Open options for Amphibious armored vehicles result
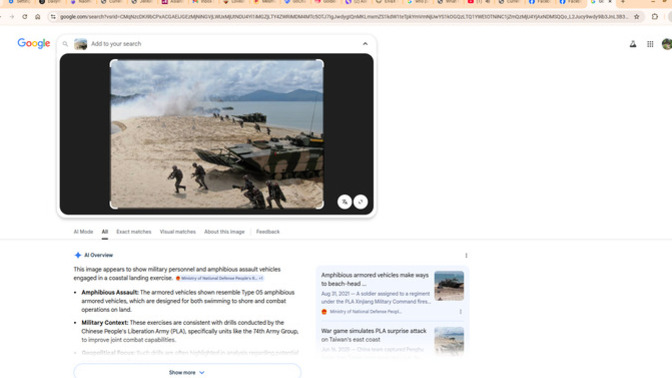The width and height of the screenshot is (672, 378). tap(461, 312)
